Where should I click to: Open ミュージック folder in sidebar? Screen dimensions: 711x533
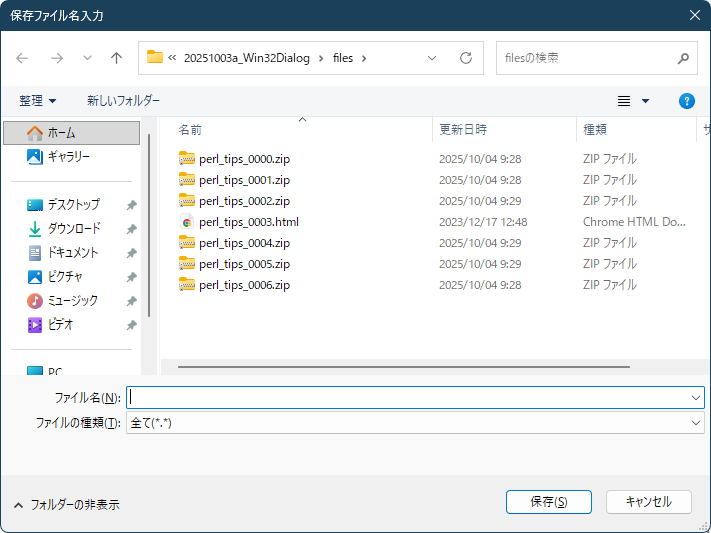[72, 301]
